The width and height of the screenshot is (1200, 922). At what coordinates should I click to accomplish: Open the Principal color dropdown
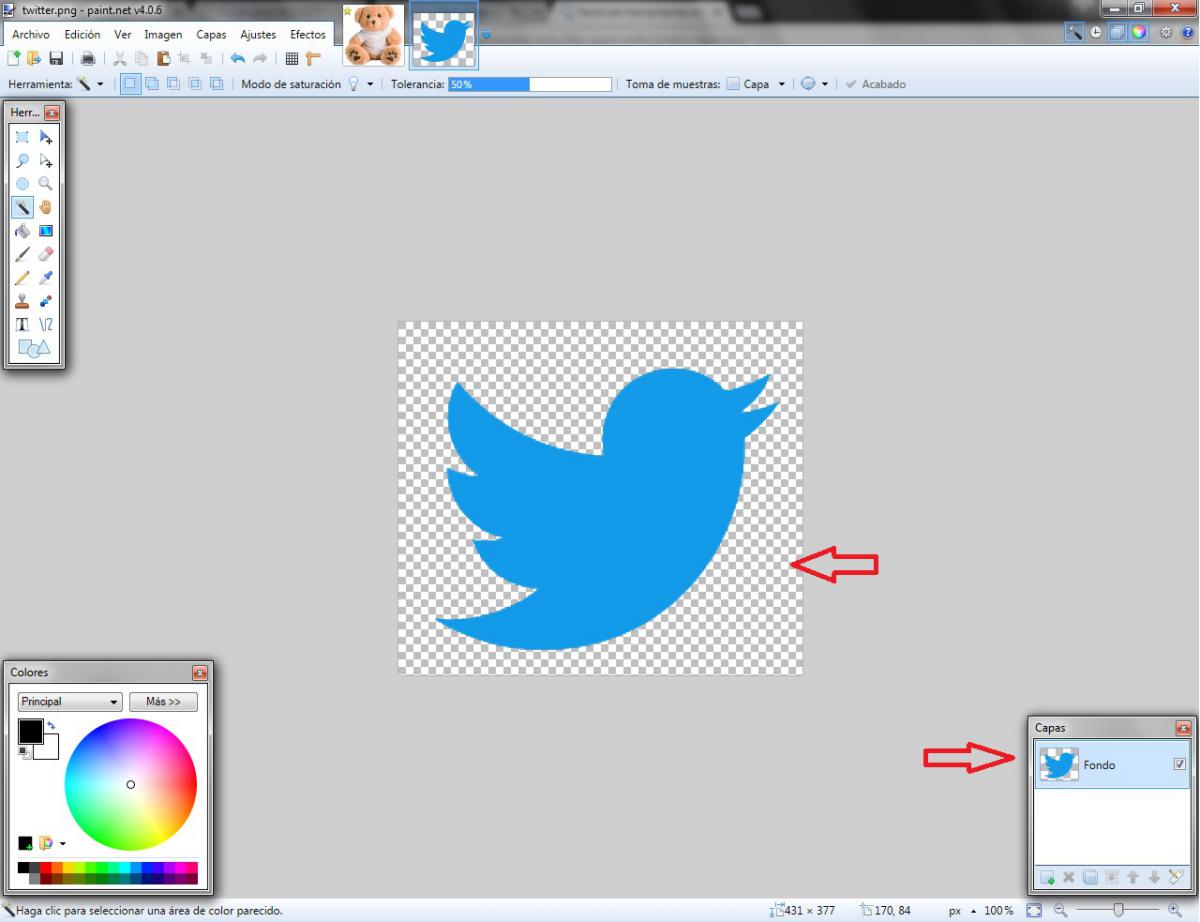pyautogui.click(x=70, y=702)
